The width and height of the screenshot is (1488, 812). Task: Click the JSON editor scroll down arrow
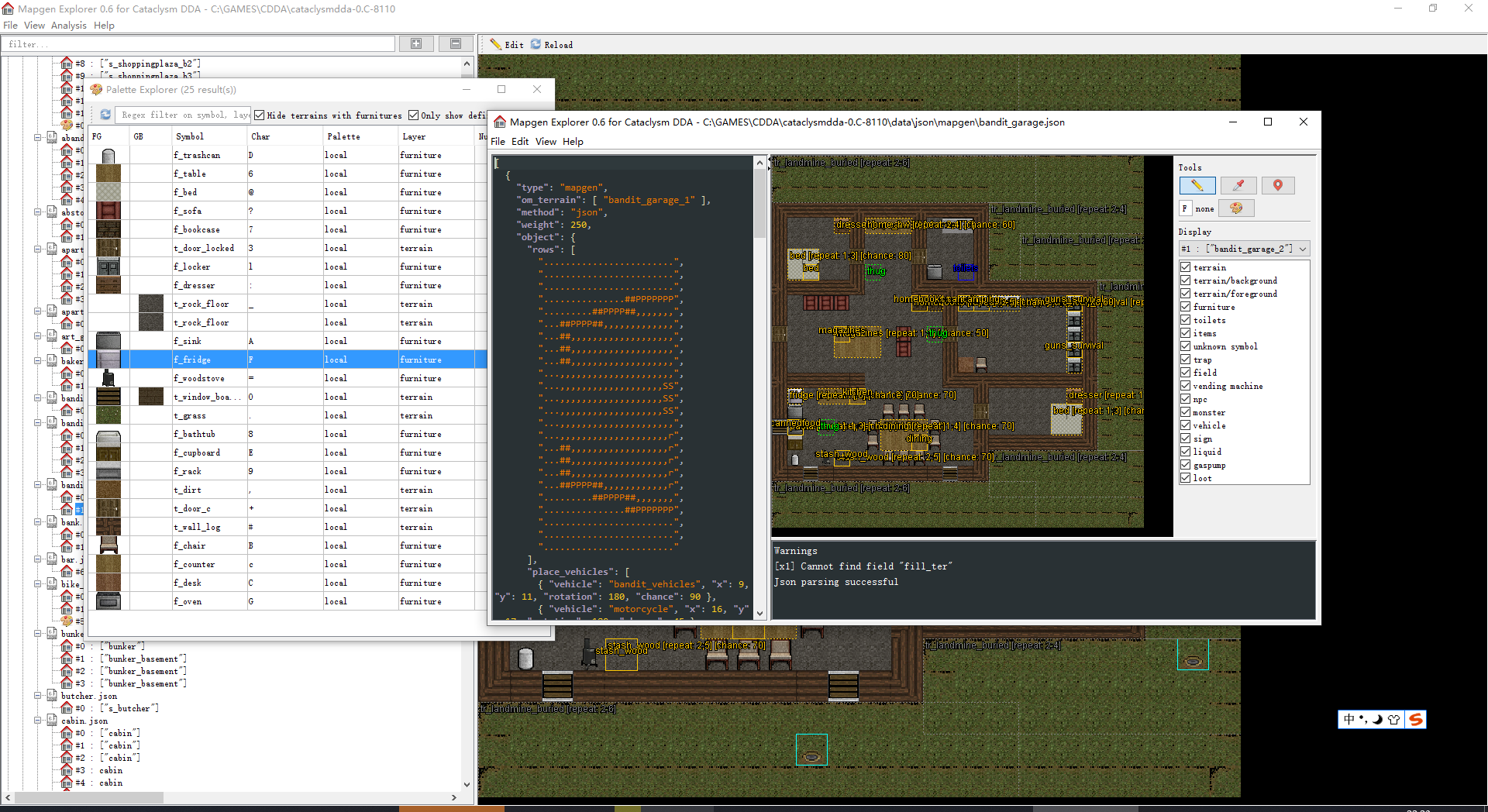[x=760, y=613]
